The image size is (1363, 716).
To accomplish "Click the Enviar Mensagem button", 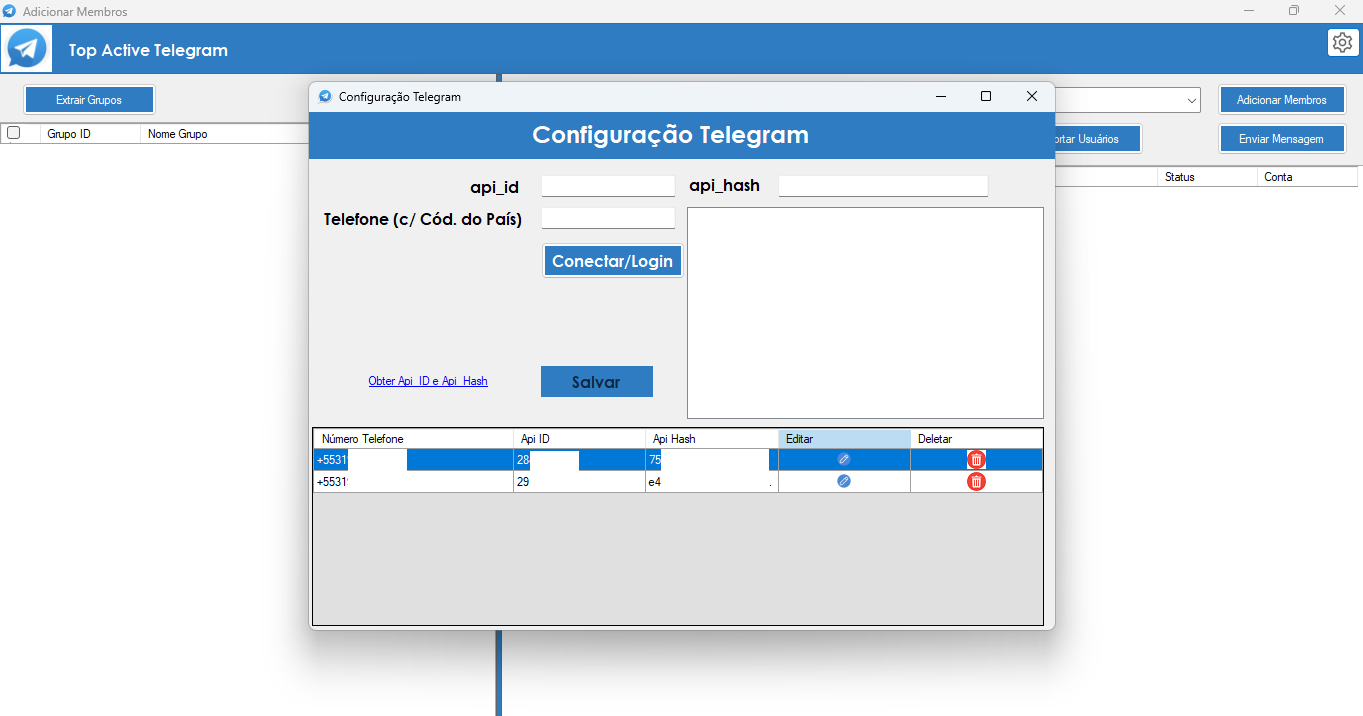I will click(x=1281, y=139).
